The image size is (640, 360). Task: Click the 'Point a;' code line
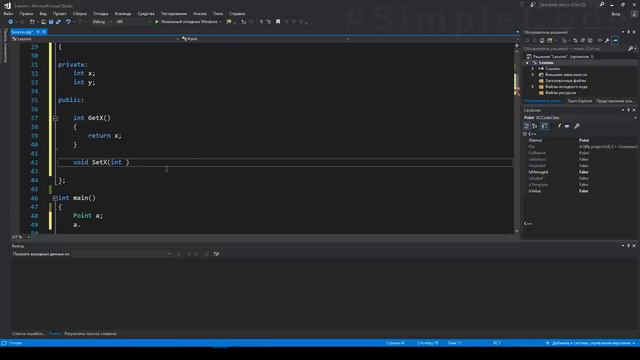[x=88, y=216]
